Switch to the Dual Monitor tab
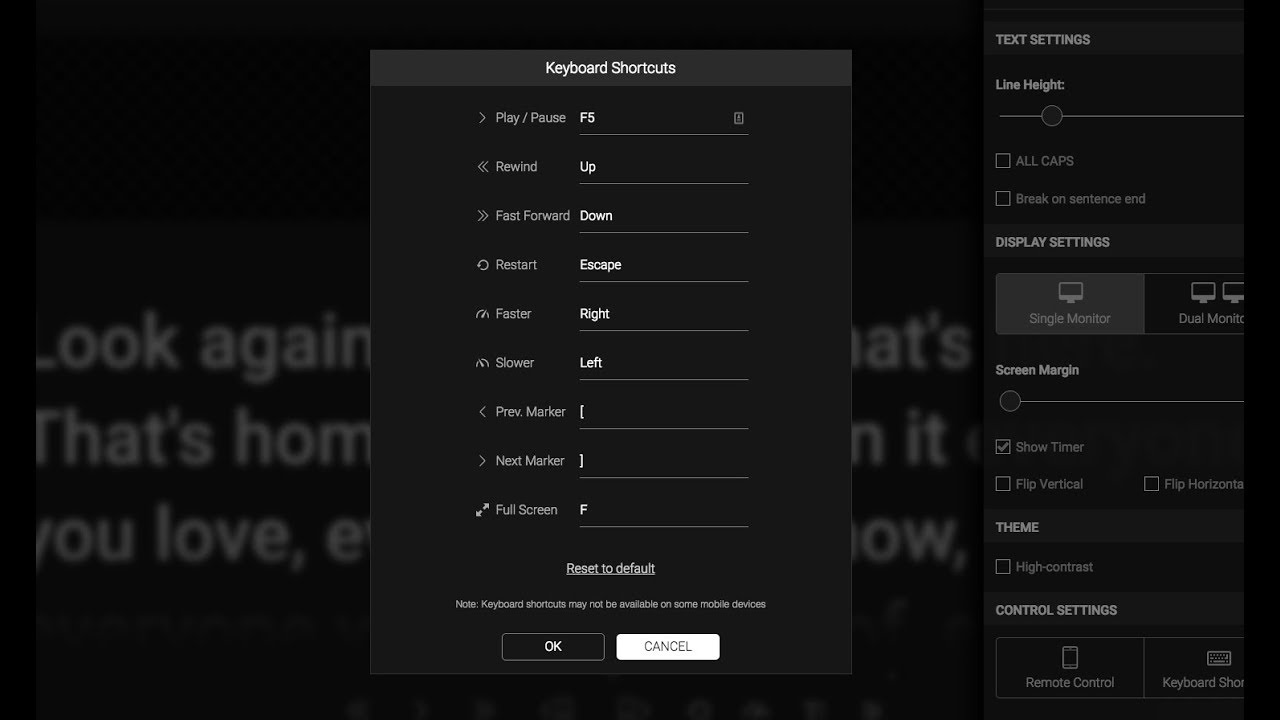This screenshot has height=720, width=1280. tap(1210, 303)
